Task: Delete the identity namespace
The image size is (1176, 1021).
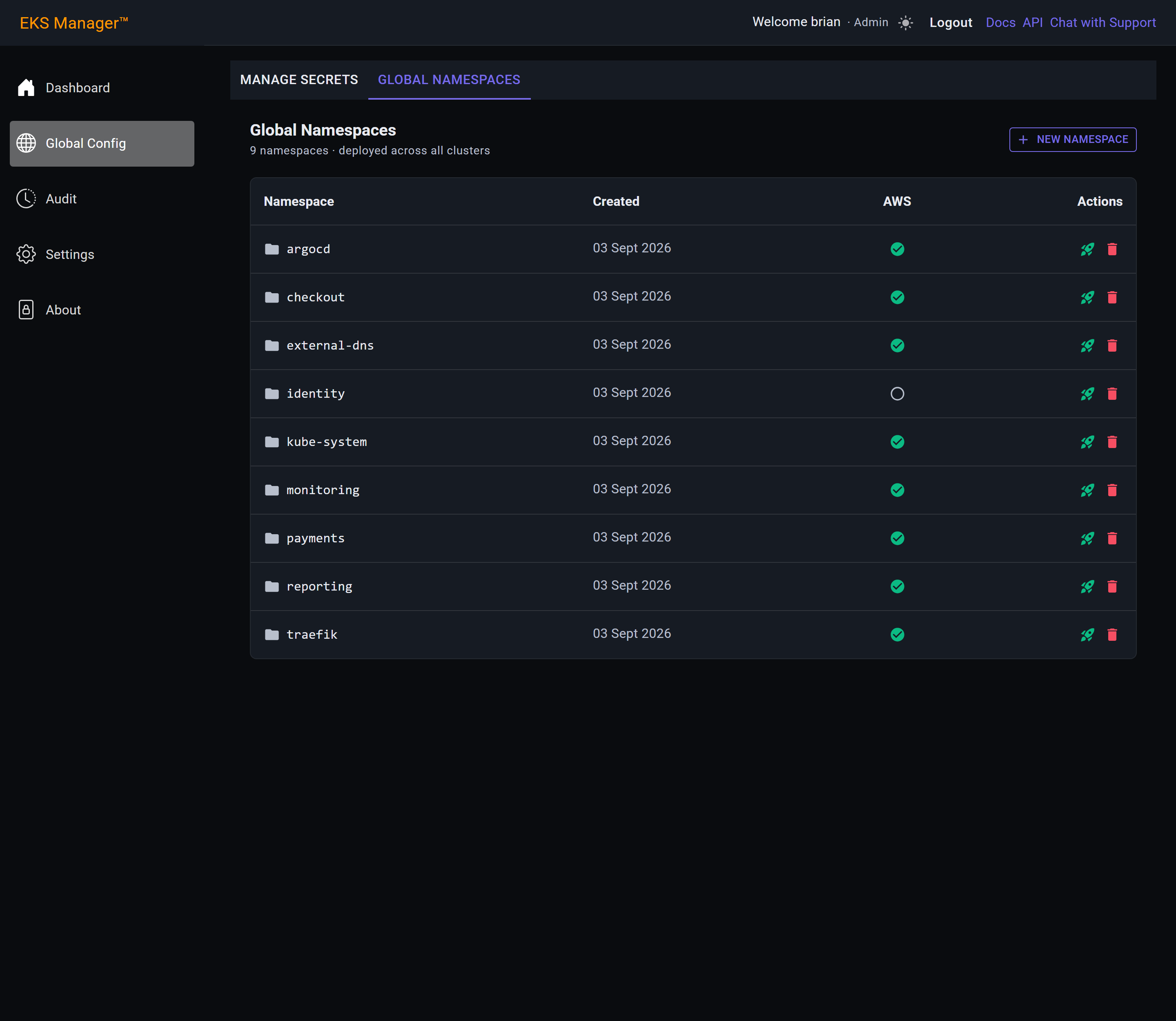Action: pyautogui.click(x=1112, y=394)
